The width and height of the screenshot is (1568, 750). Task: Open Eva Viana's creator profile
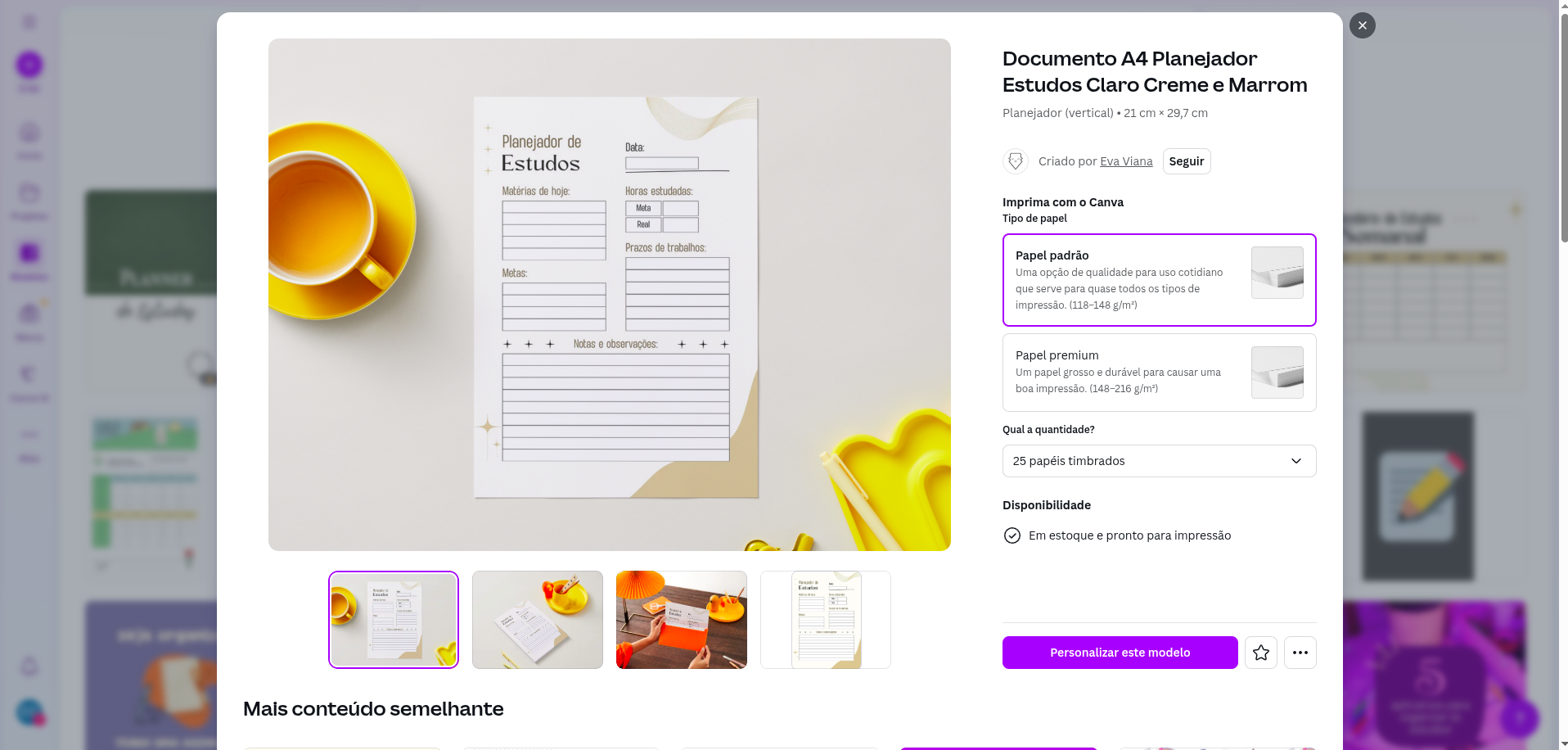1126,161
